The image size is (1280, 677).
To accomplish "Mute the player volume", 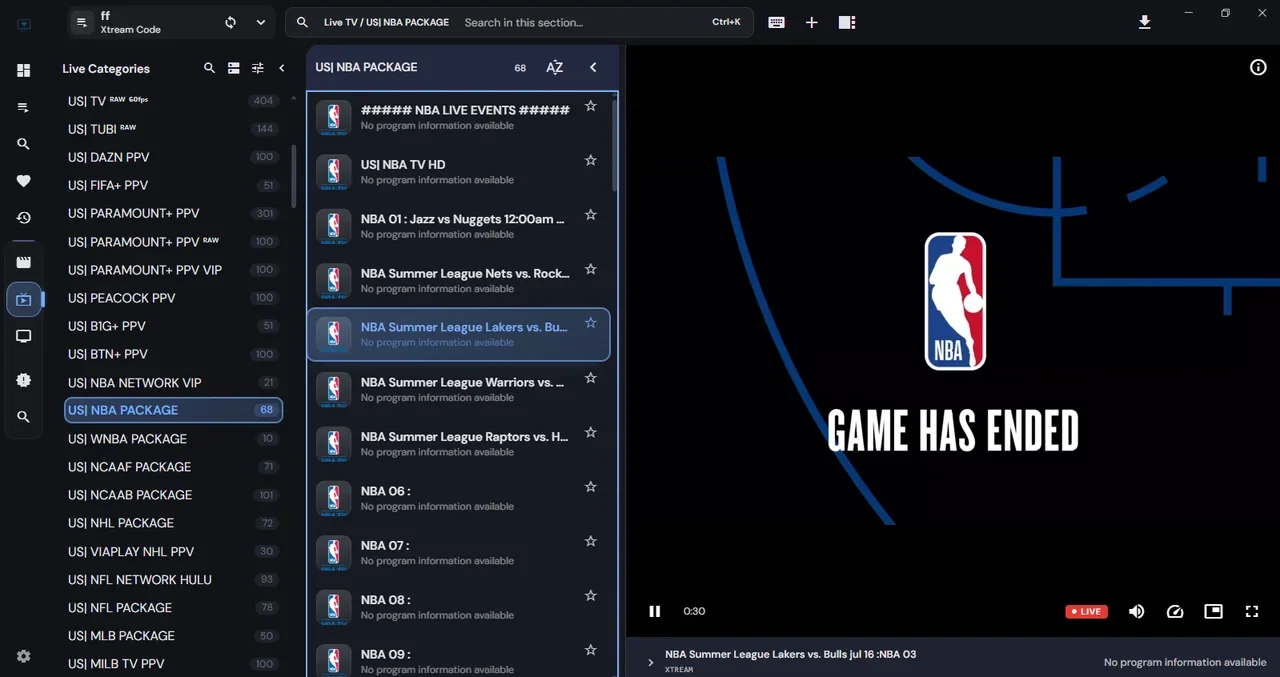I will [x=1136, y=611].
